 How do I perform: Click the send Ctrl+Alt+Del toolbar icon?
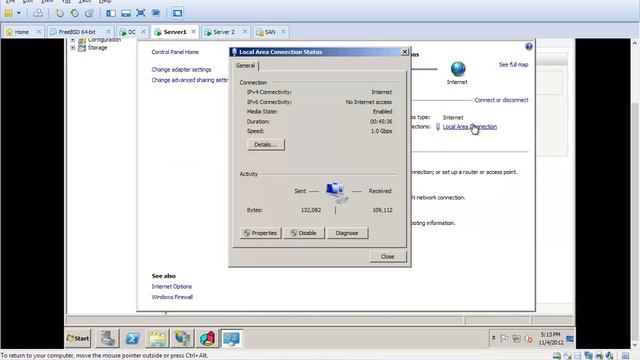pyautogui.click(x=38, y=13)
